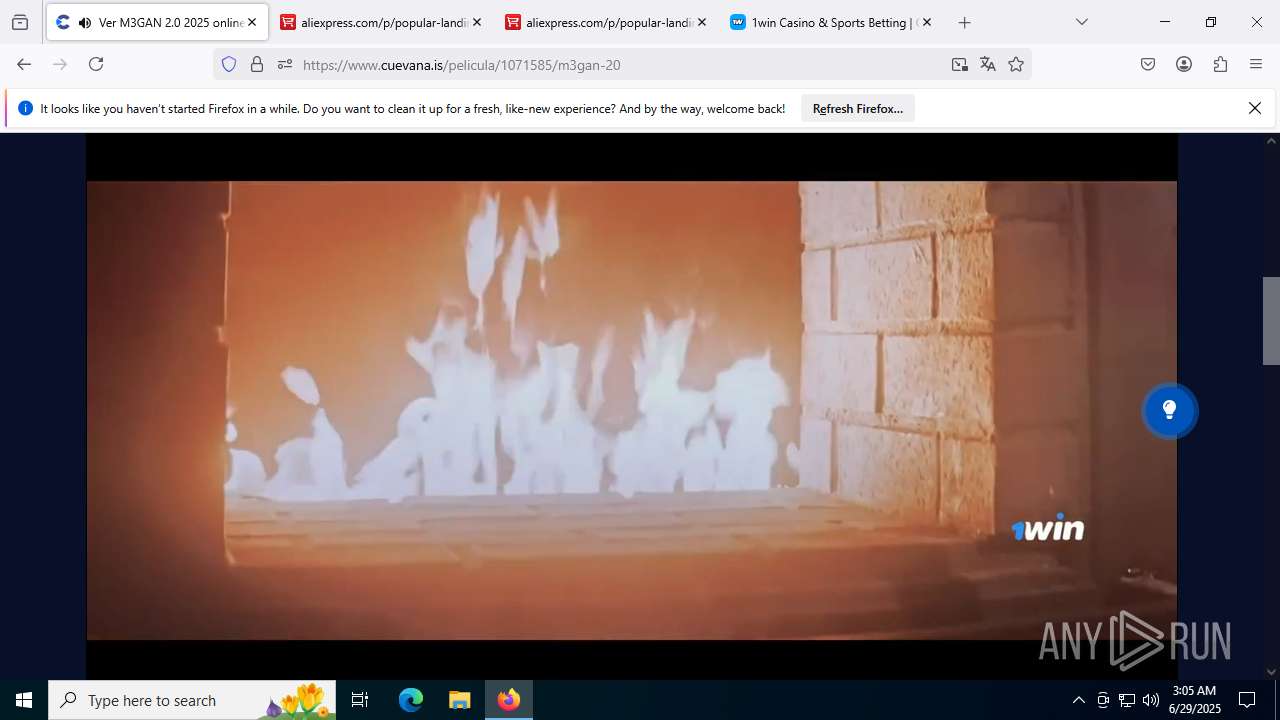The height and width of the screenshot is (720, 1280).
Task: Open the Extensions puzzle icon
Action: tap(1220, 64)
